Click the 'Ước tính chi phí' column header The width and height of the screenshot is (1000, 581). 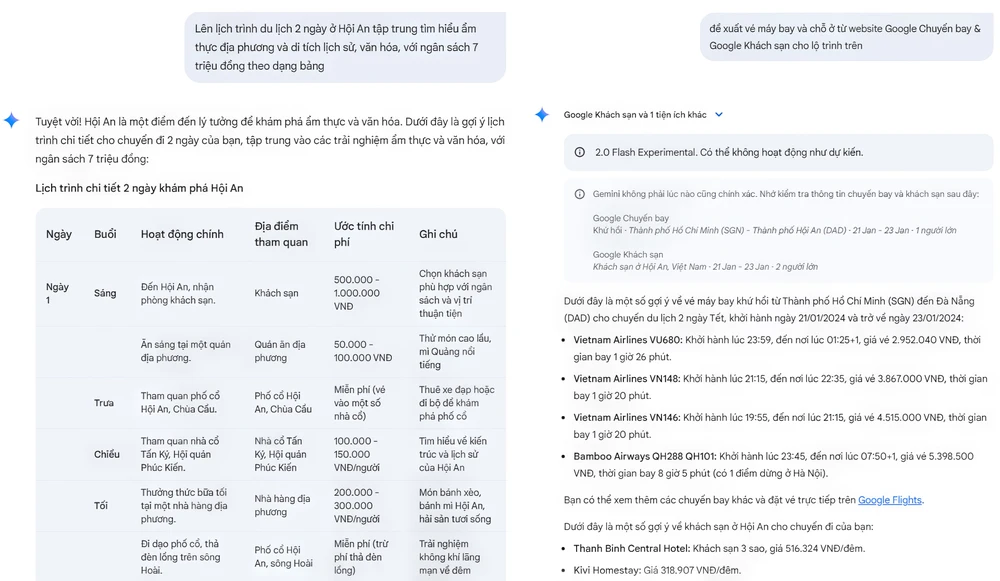tap(364, 234)
